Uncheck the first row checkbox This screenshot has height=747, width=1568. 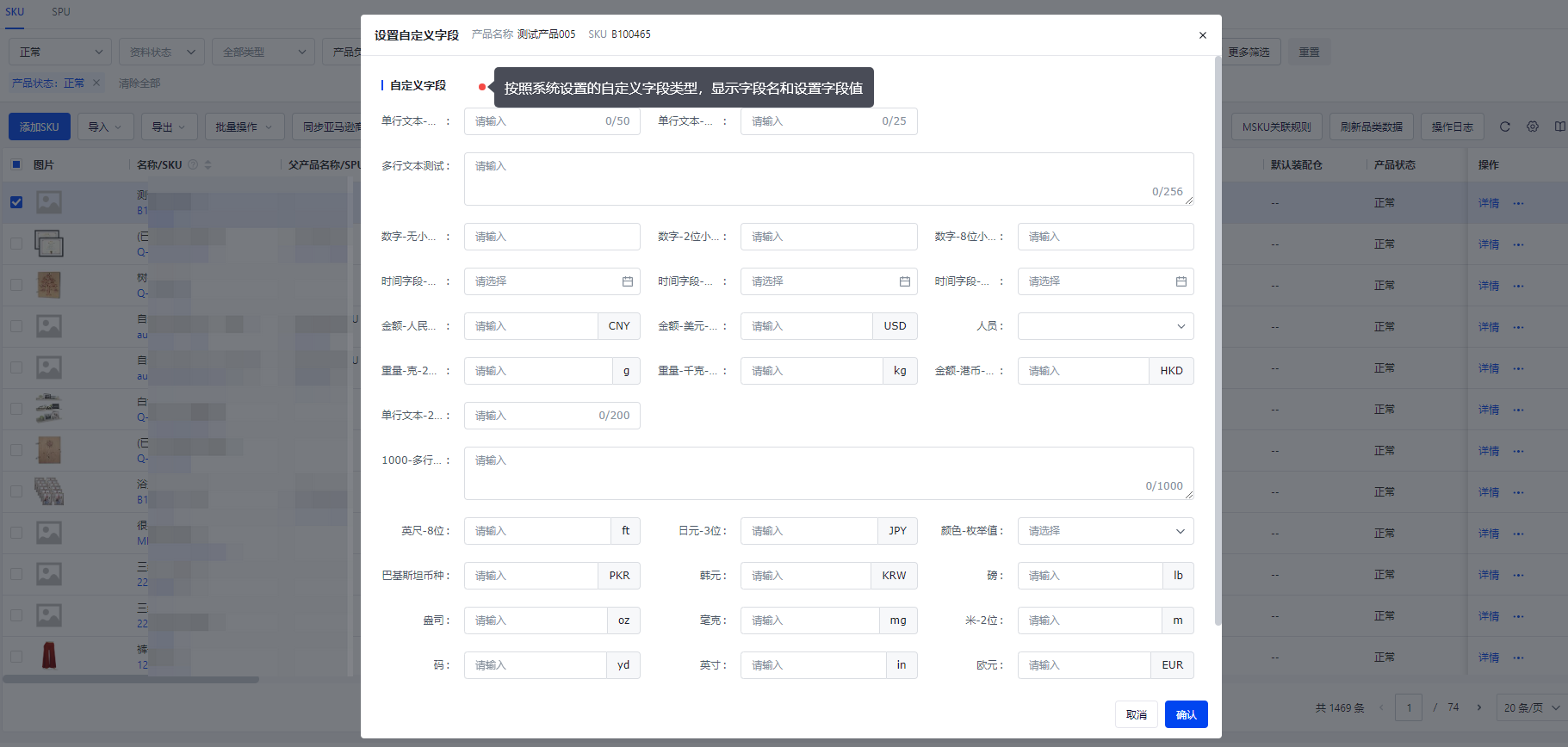click(16, 202)
